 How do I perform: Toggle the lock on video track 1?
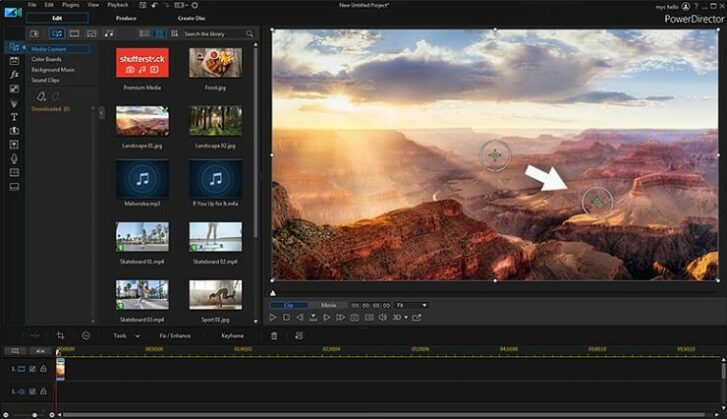[43, 369]
